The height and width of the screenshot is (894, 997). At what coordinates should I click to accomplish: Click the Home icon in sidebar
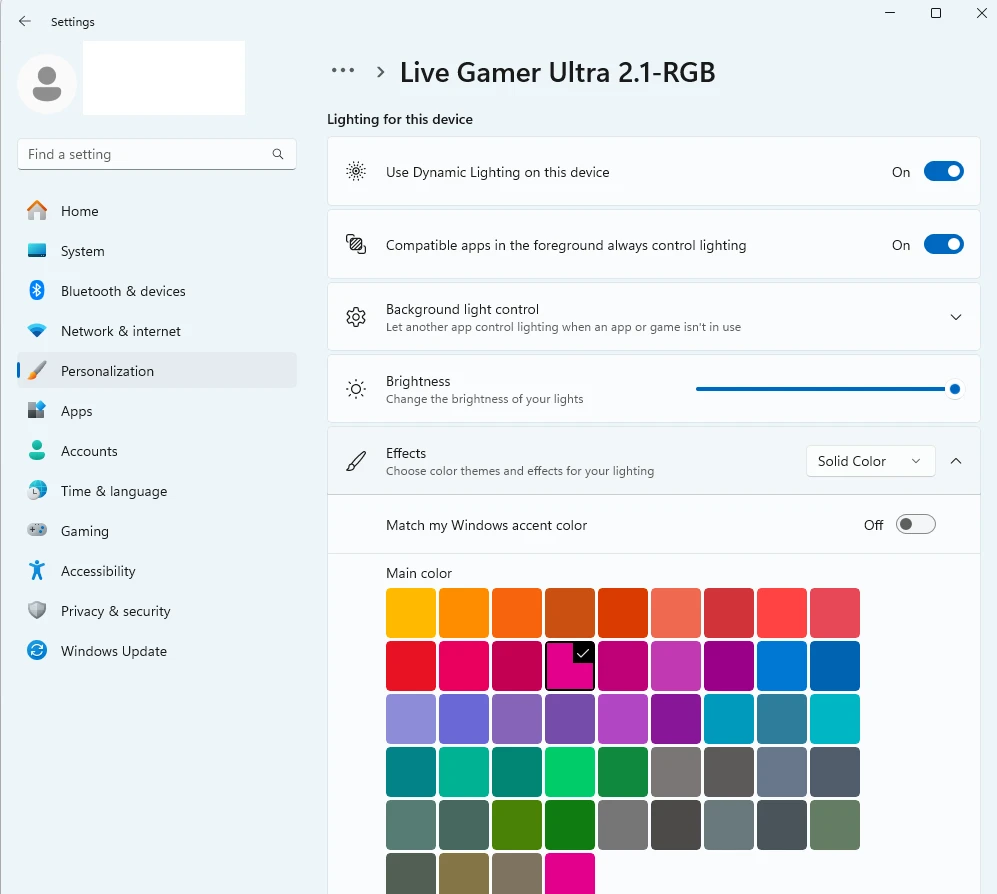[37, 211]
